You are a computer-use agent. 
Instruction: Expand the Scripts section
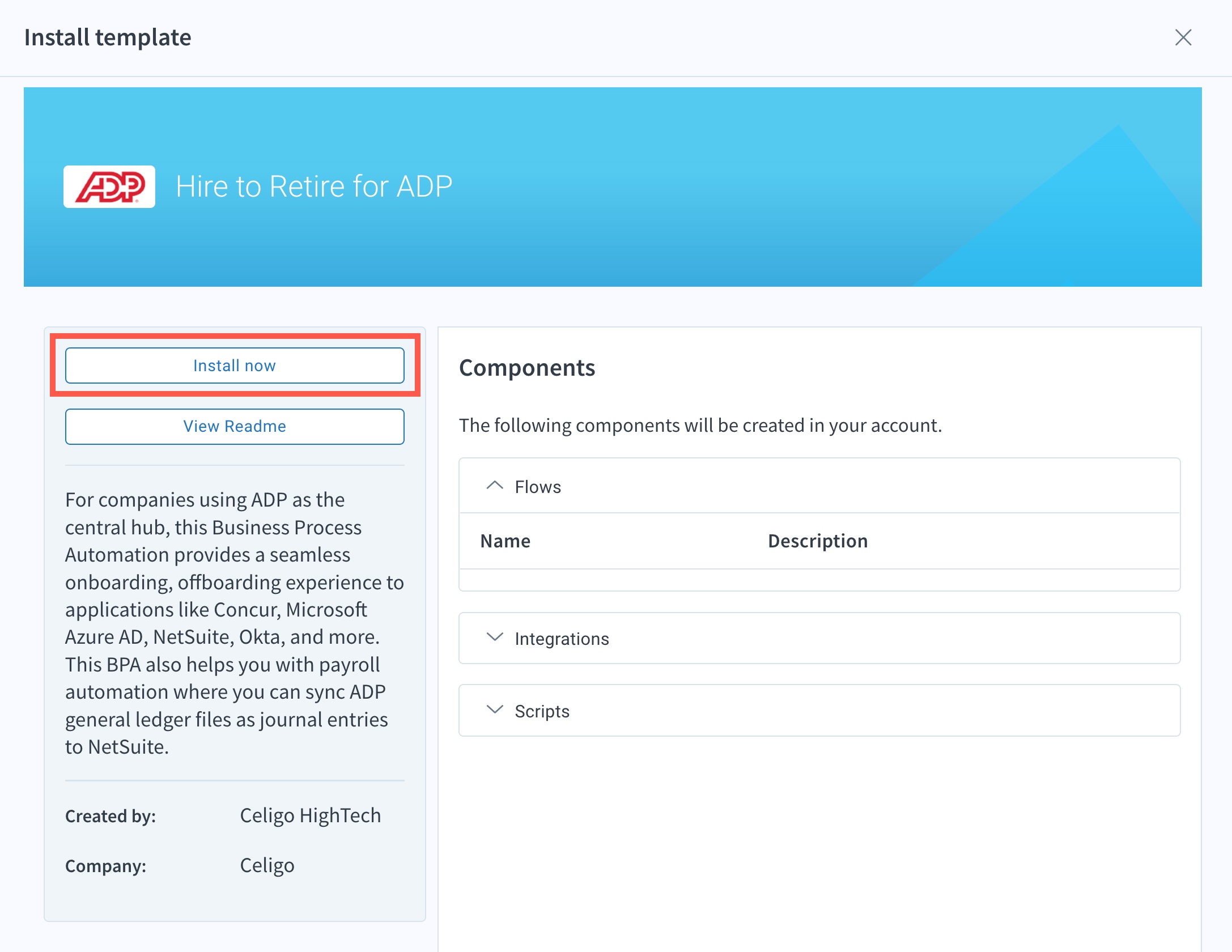click(x=819, y=711)
